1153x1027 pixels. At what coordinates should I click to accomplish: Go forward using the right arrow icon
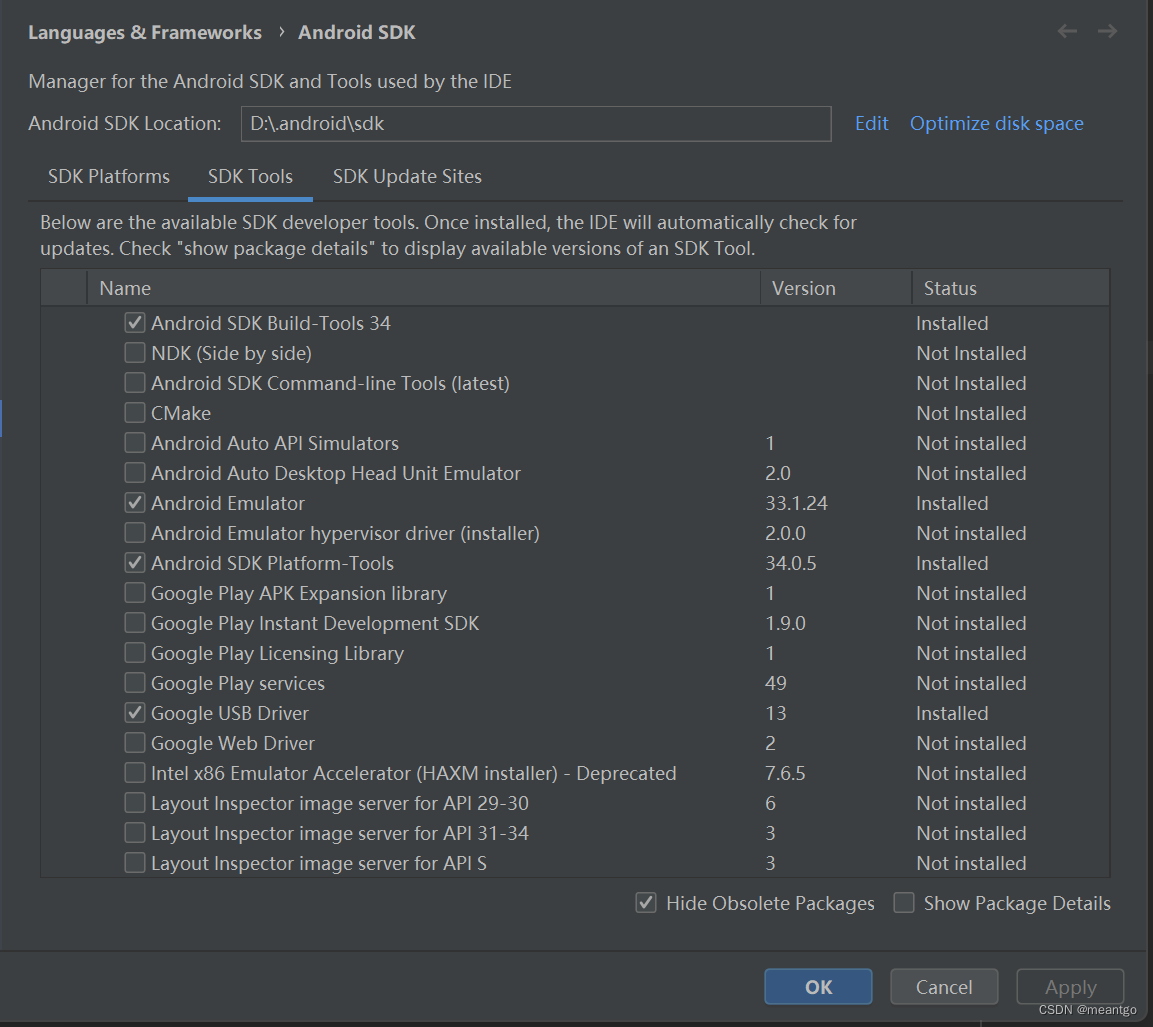[1107, 31]
